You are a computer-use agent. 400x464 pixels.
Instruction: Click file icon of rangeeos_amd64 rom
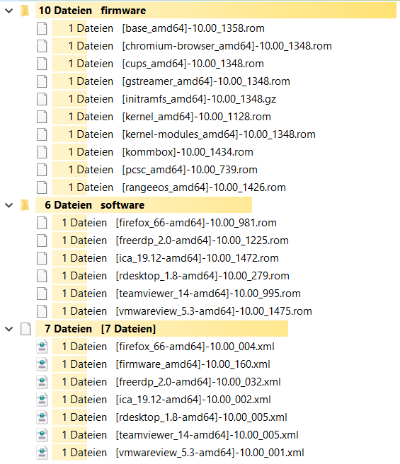pyautogui.click(x=42, y=188)
